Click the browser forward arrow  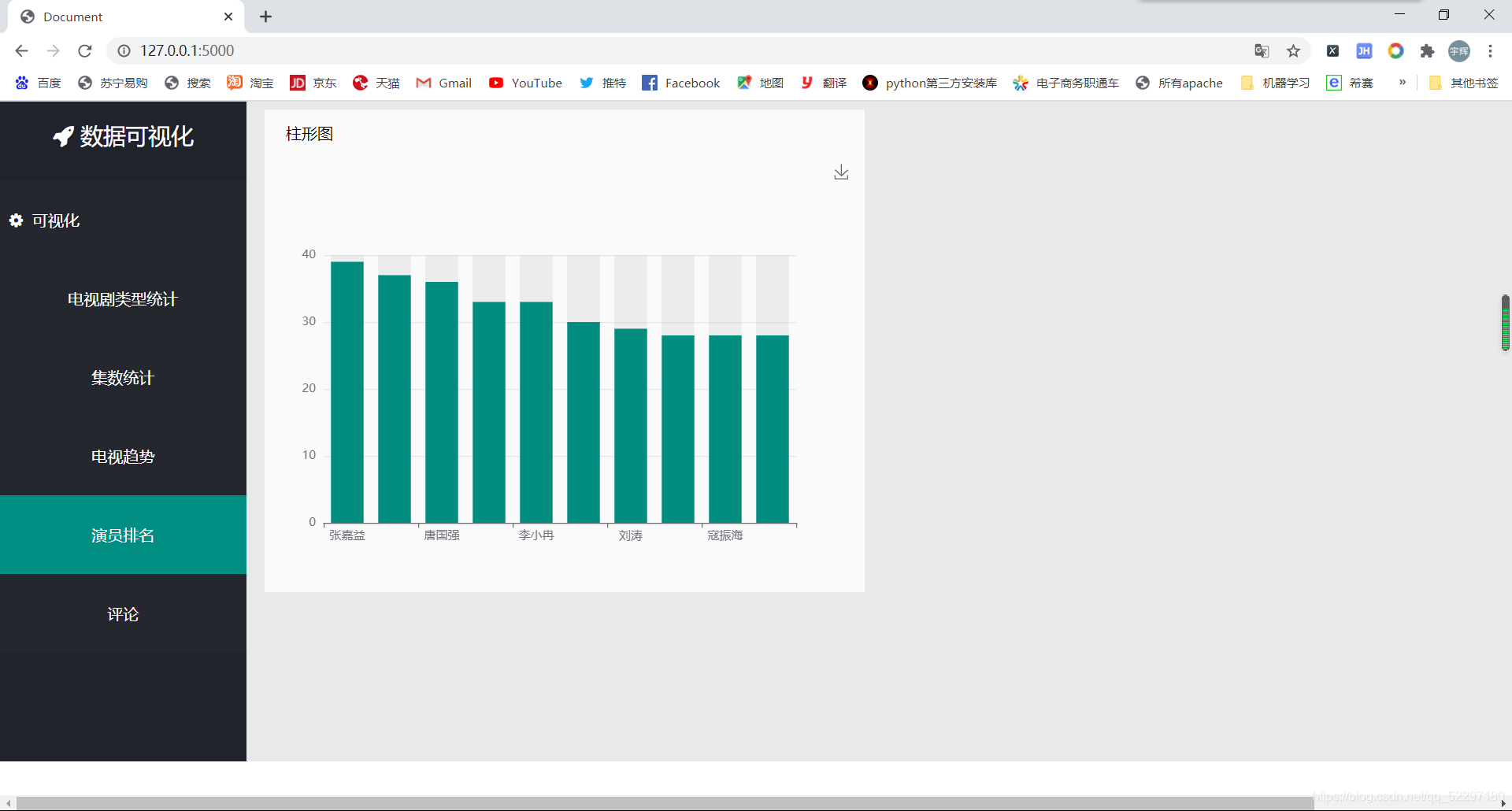click(53, 50)
